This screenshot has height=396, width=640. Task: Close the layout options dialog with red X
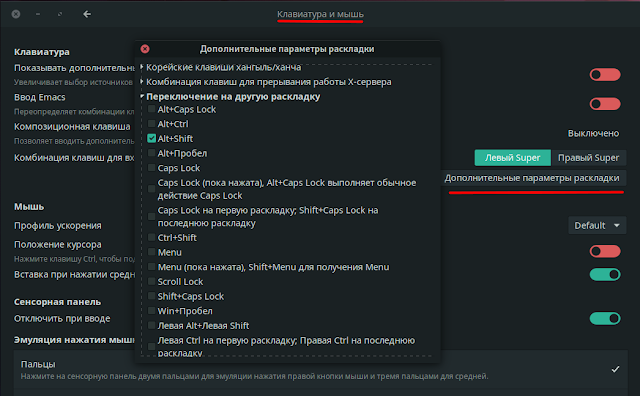point(145,49)
